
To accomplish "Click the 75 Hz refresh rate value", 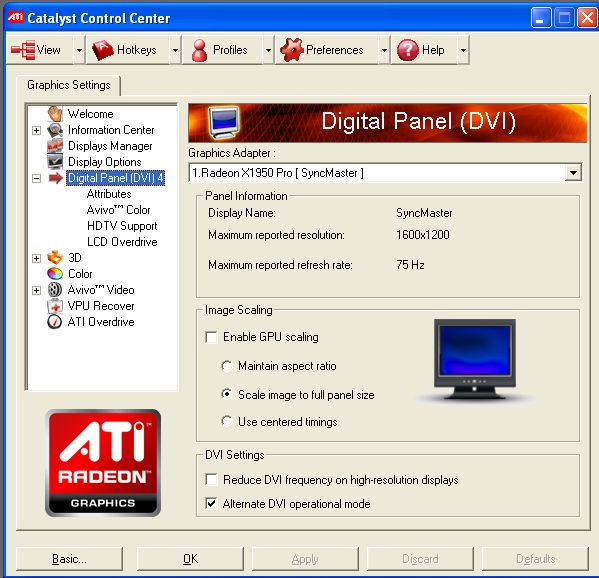I will click(410, 265).
